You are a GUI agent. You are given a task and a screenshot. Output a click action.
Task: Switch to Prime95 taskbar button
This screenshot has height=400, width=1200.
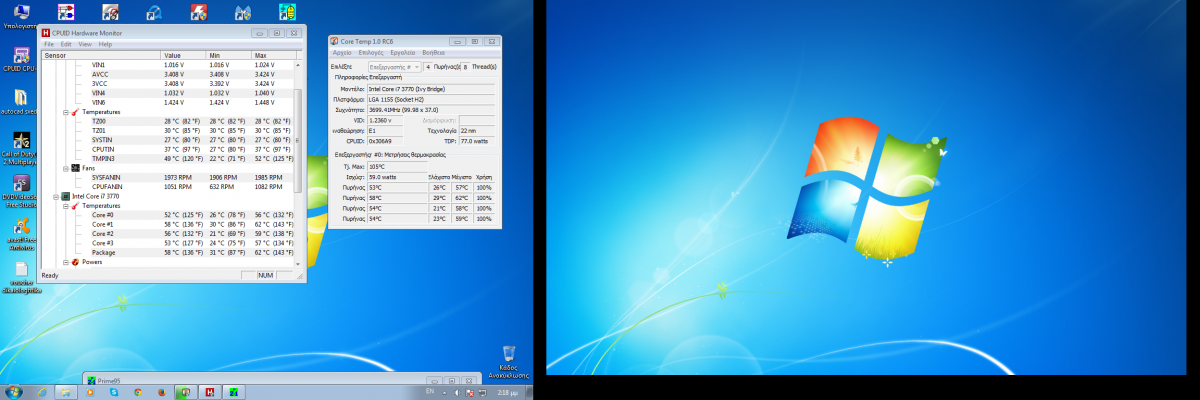tap(233, 391)
